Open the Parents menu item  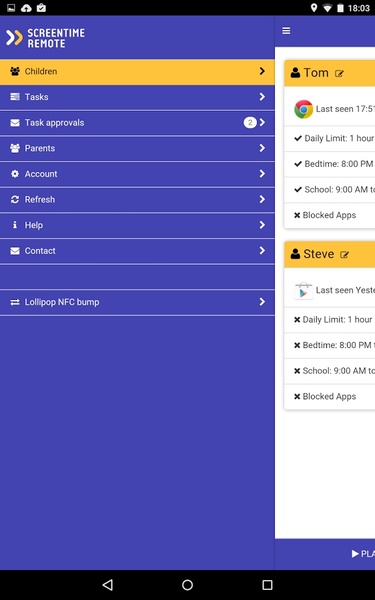(137, 148)
